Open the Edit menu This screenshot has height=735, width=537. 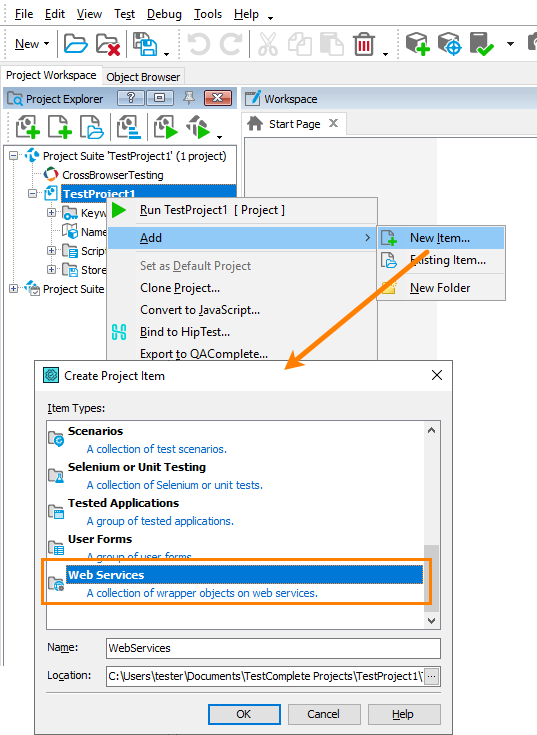[x=55, y=14]
